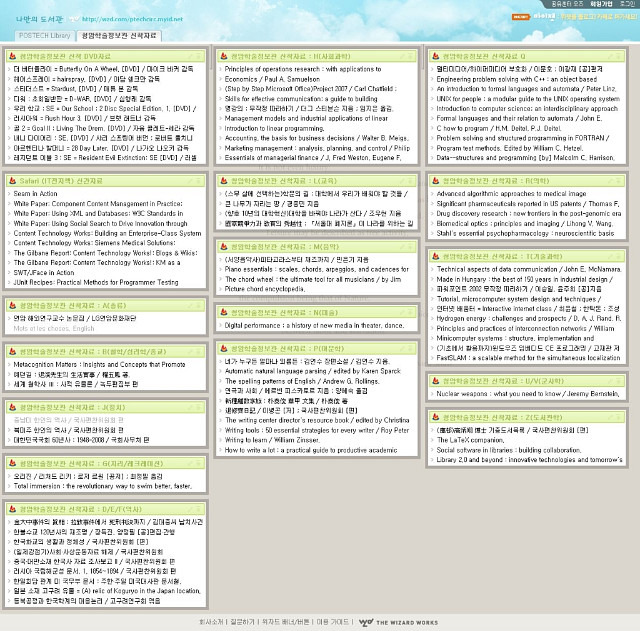Open the 공유센터 item in top-right menu
This screenshot has height=631, width=640.
pyautogui.click(x=567, y=4)
